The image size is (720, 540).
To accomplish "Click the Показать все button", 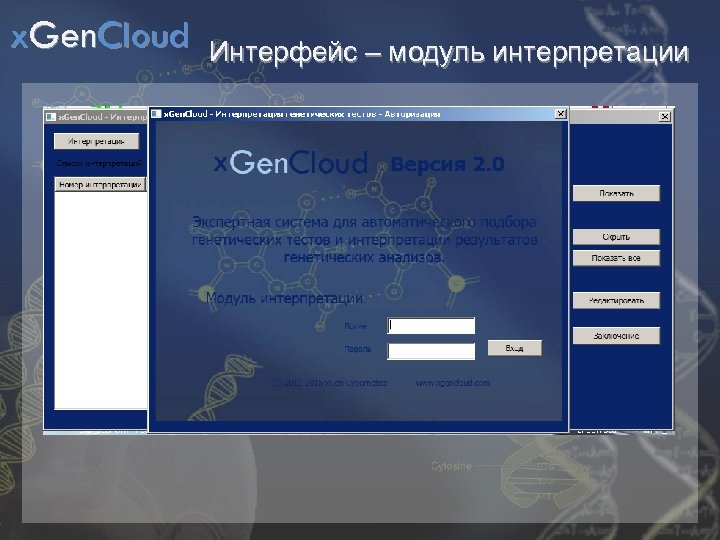I will tap(616, 258).
